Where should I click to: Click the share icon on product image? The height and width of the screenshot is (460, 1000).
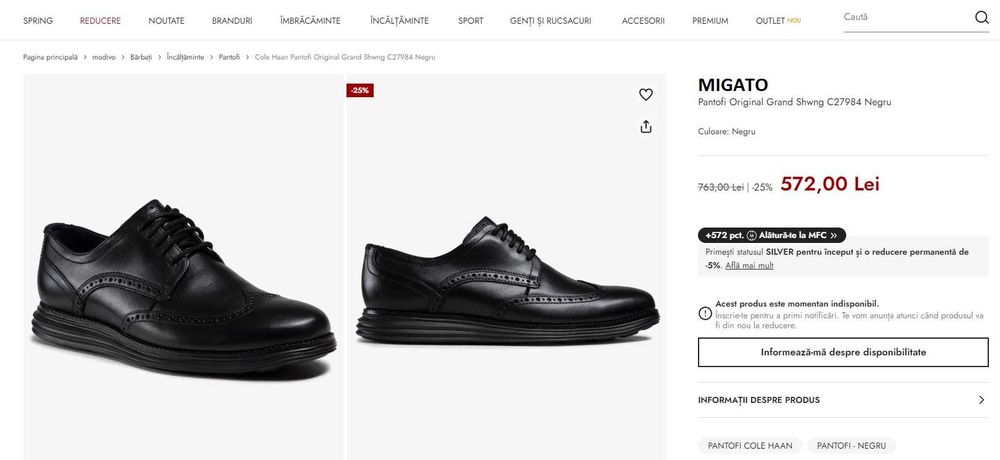click(x=646, y=126)
